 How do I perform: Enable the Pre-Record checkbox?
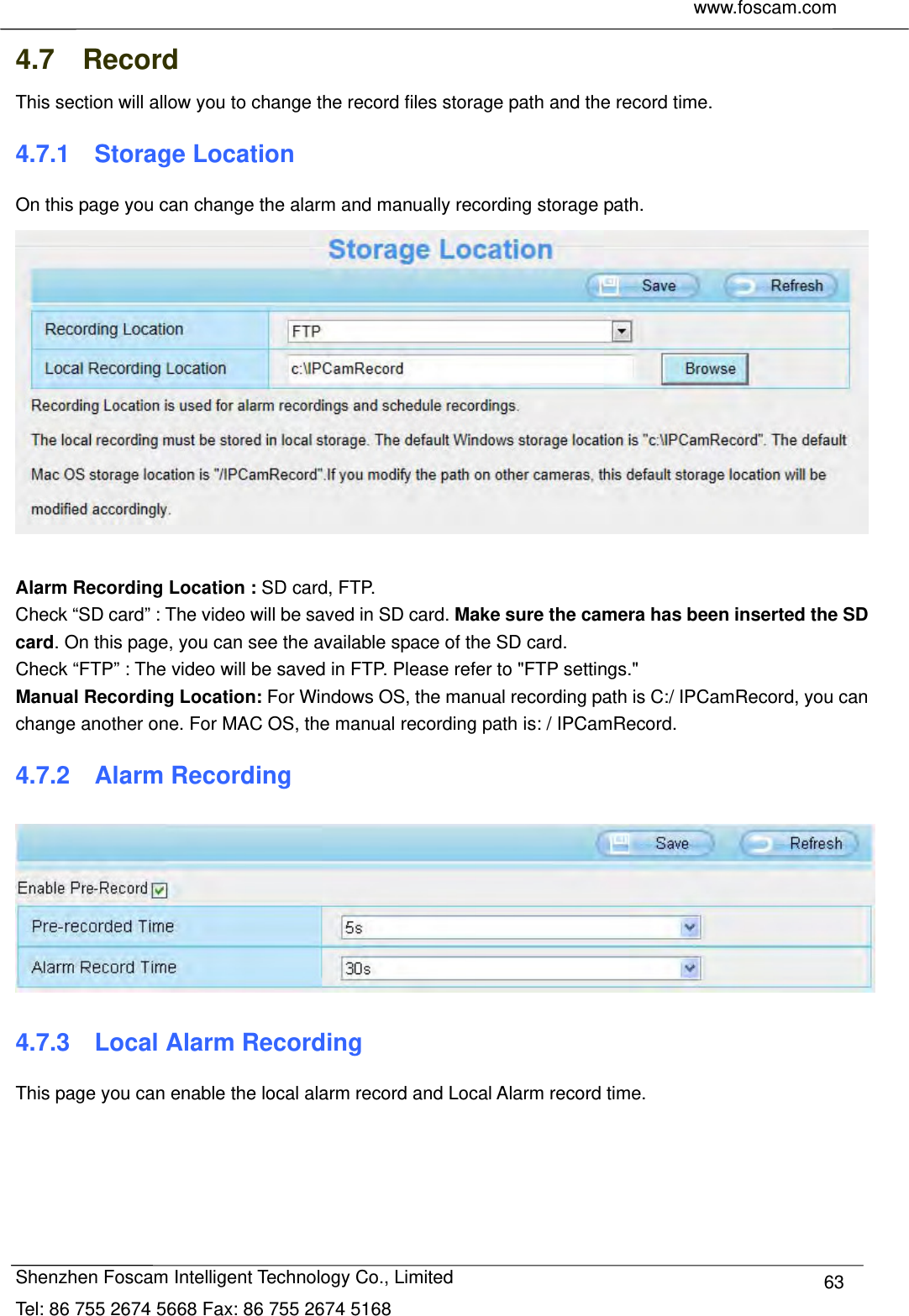tap(160, 889)
